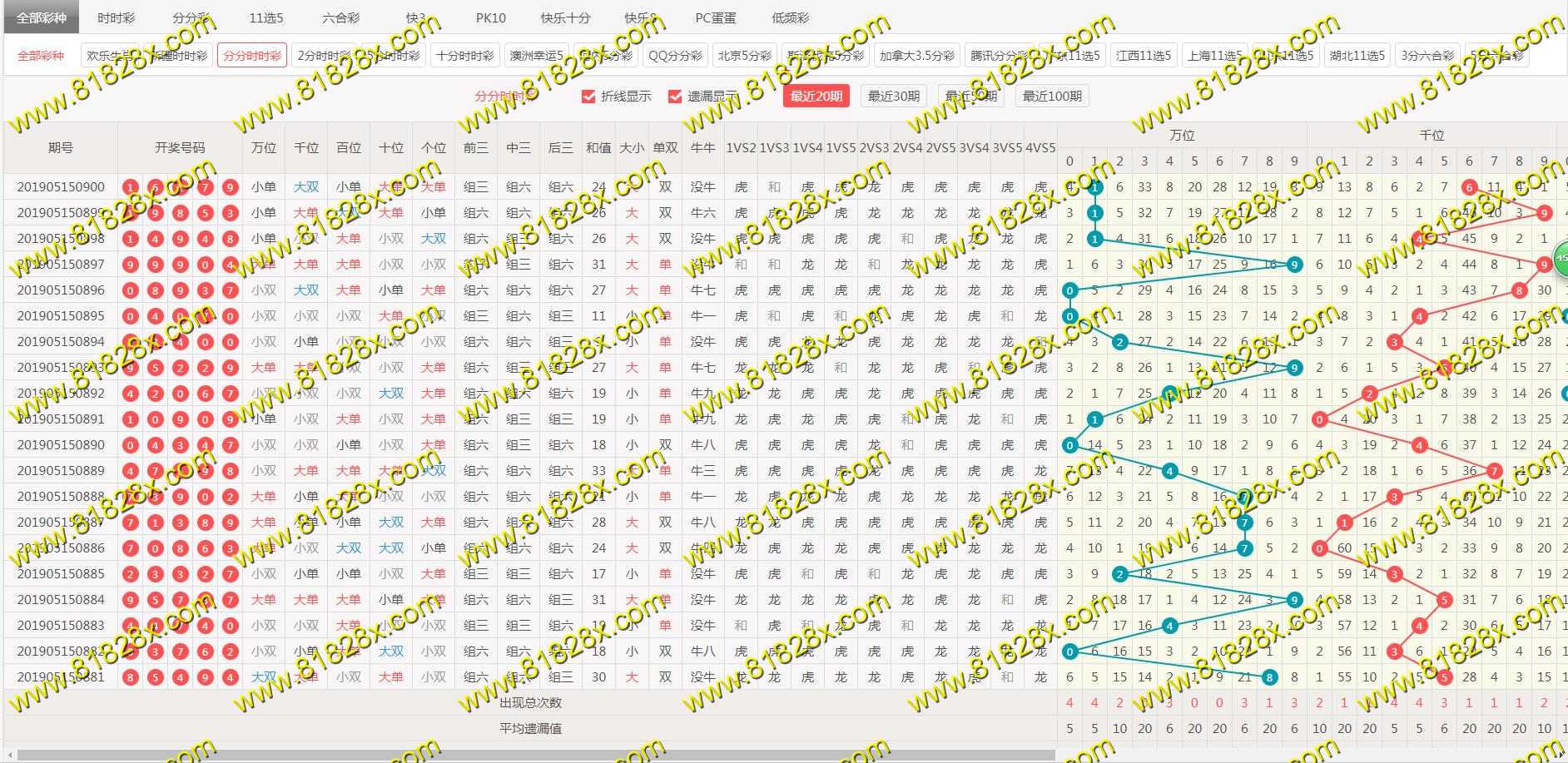Uncheck the 折线显示 checkbox
The image size is (1568, 763).
[589, 97]
